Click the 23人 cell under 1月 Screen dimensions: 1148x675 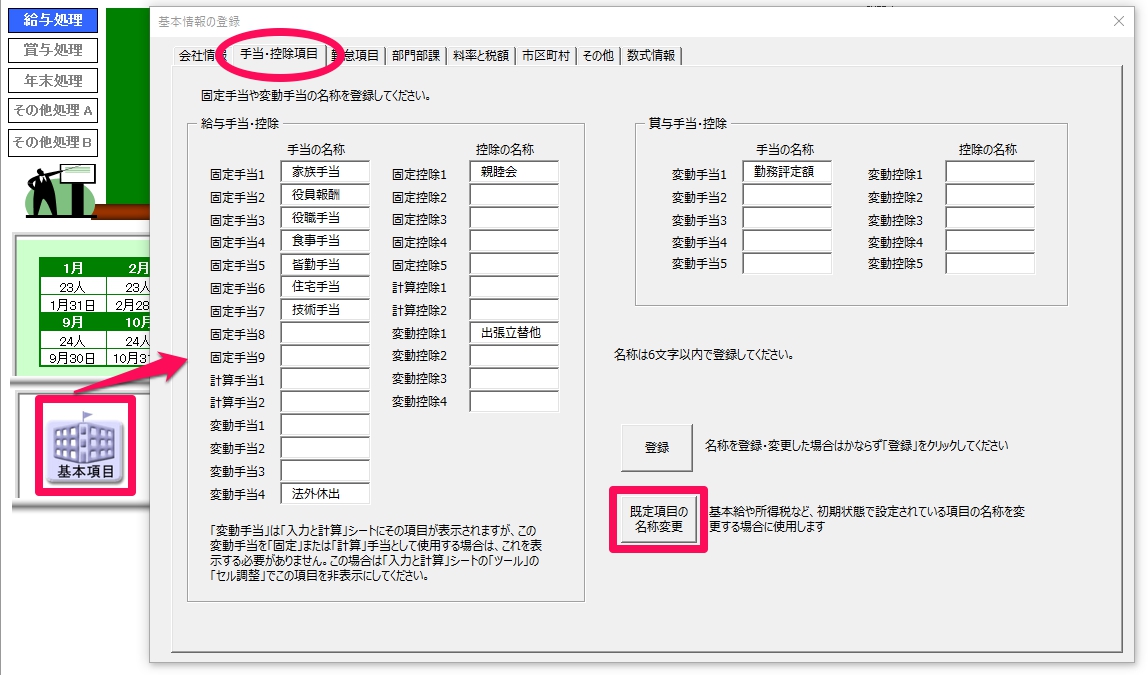(72, 287)
